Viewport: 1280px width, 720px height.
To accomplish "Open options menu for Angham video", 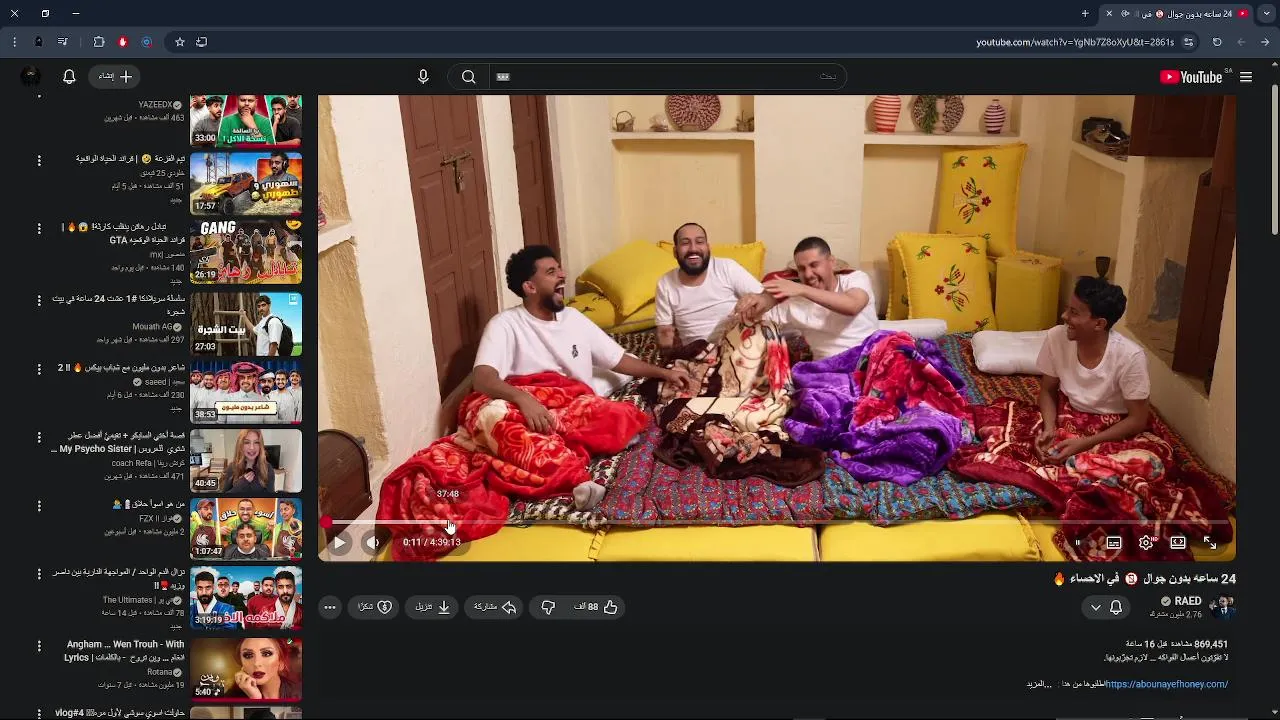I will pos(39,648).
